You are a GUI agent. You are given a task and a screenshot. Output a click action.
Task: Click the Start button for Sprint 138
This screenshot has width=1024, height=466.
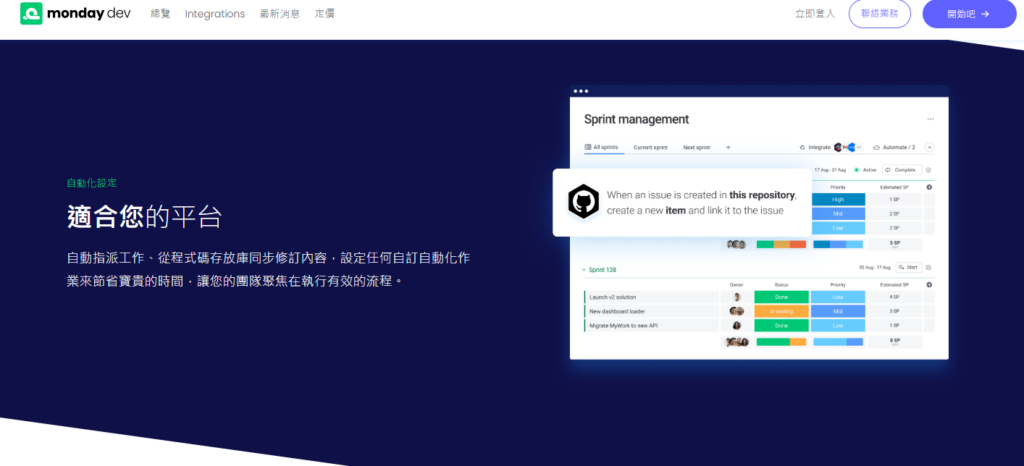pos(908,267)
